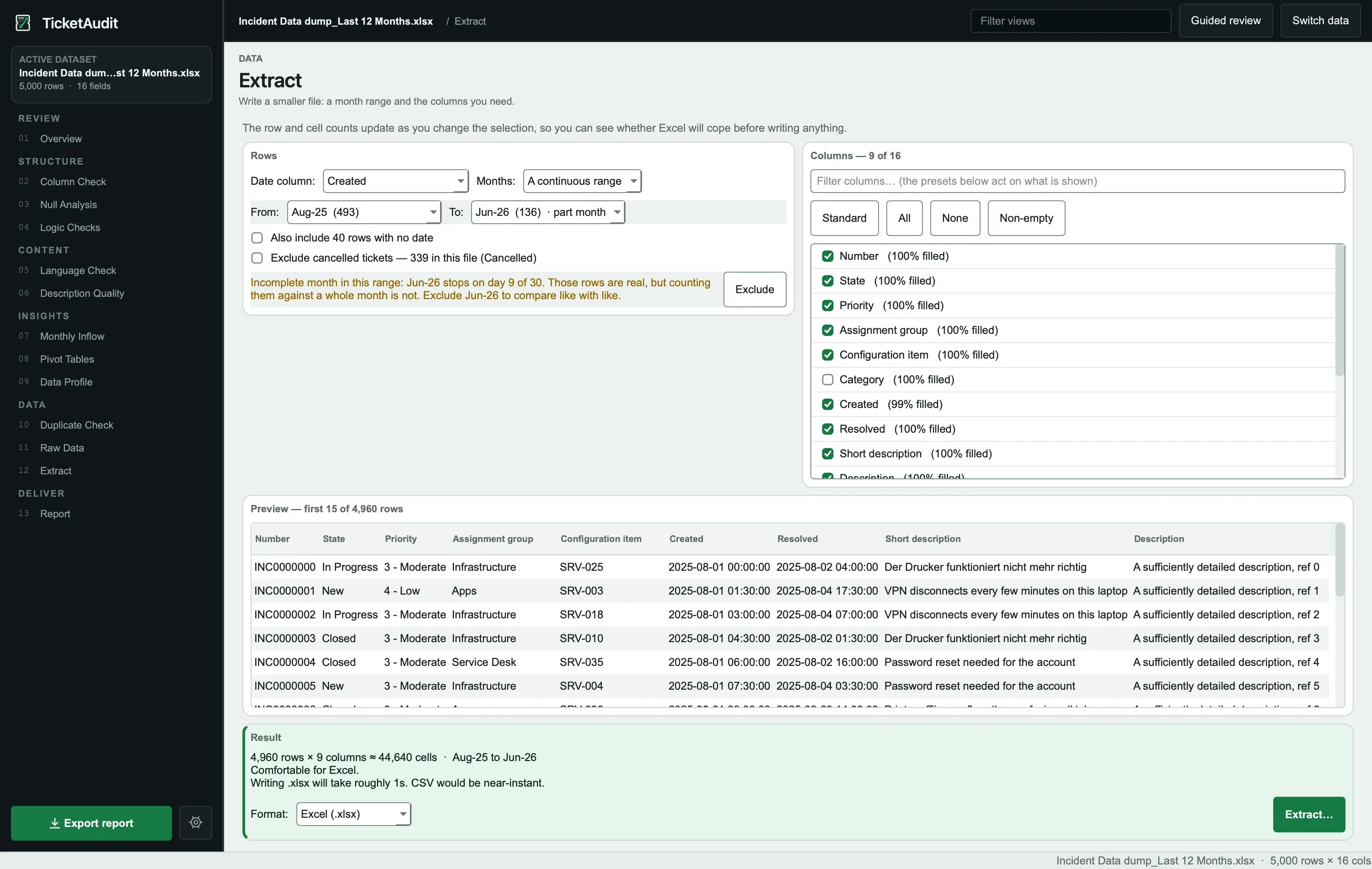Uncheck the Created column checkbox
Screen dimensions: 1372x869
tap(828, 405)
